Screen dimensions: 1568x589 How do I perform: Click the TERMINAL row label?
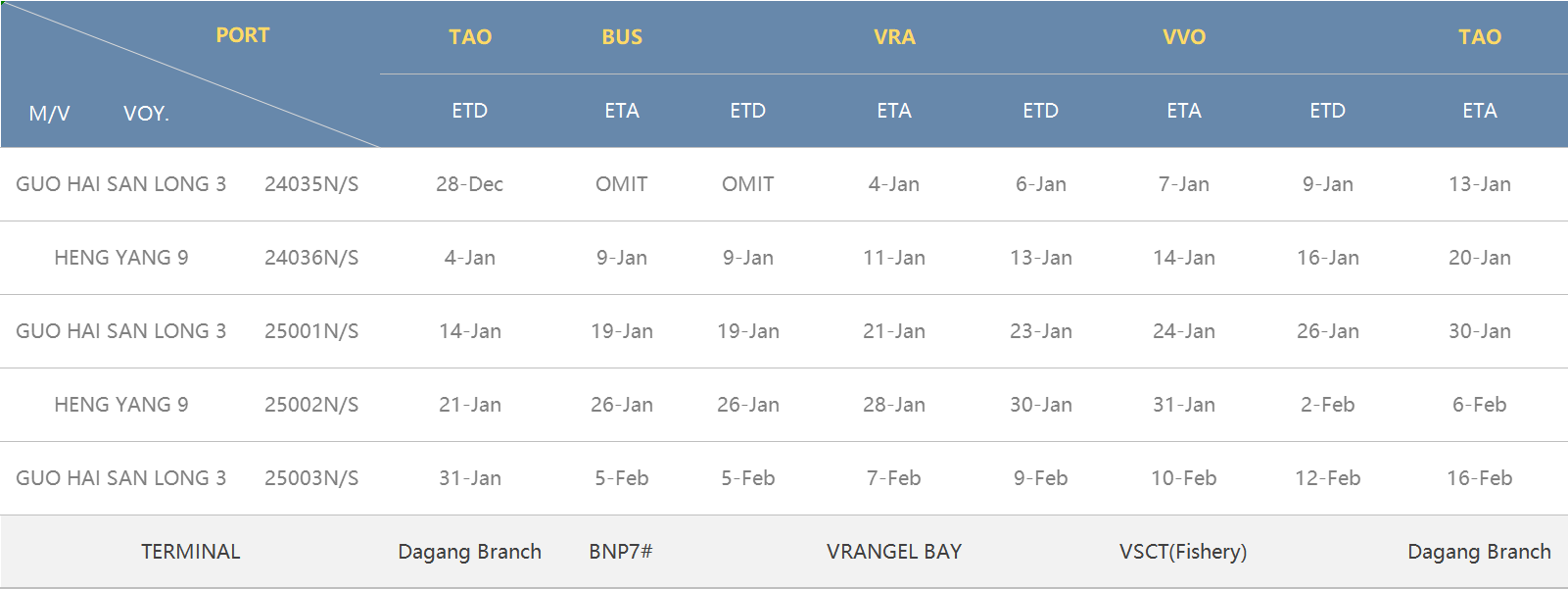point(191,552)
